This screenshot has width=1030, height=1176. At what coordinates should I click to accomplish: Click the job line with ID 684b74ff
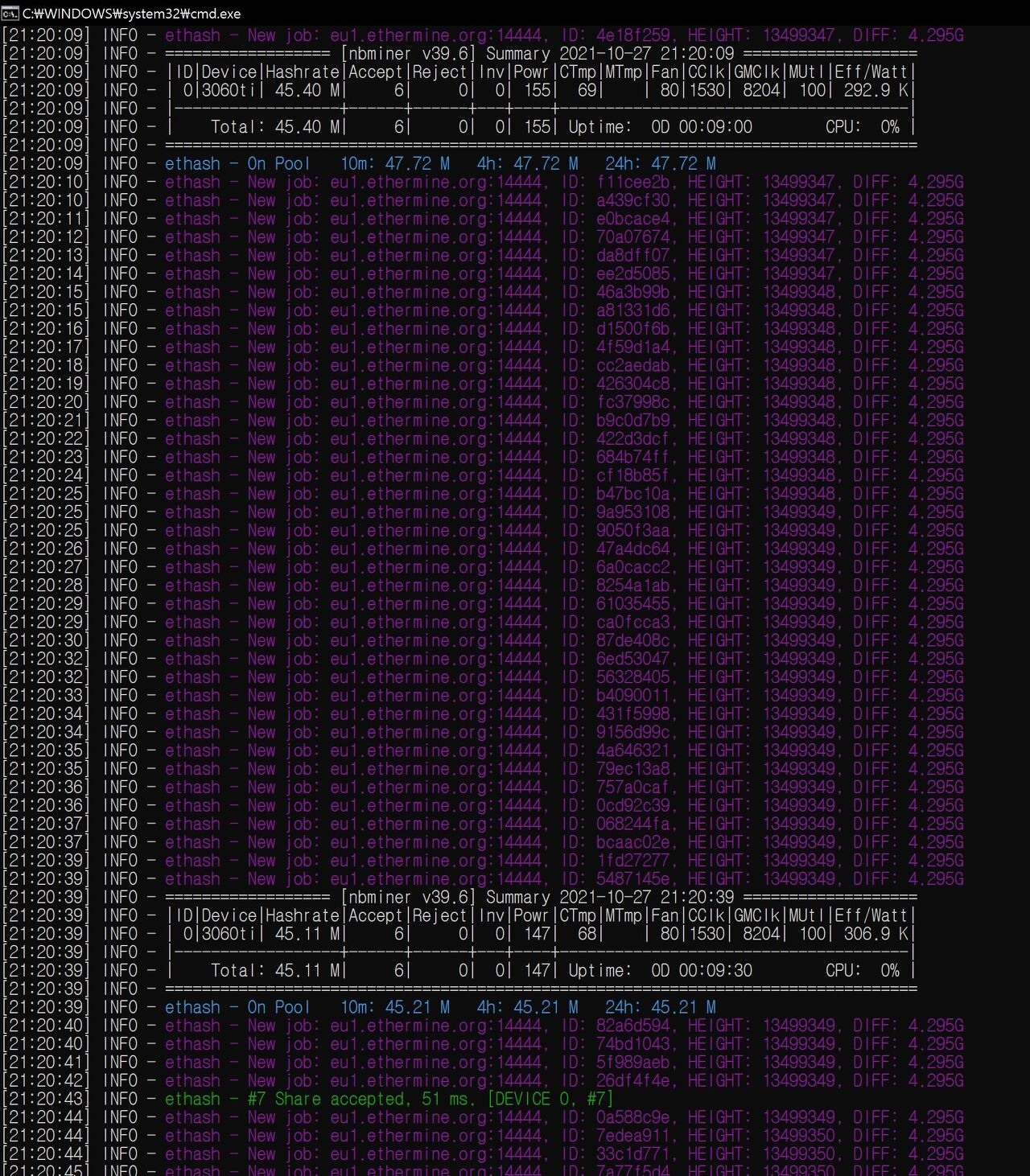point(483,458)
